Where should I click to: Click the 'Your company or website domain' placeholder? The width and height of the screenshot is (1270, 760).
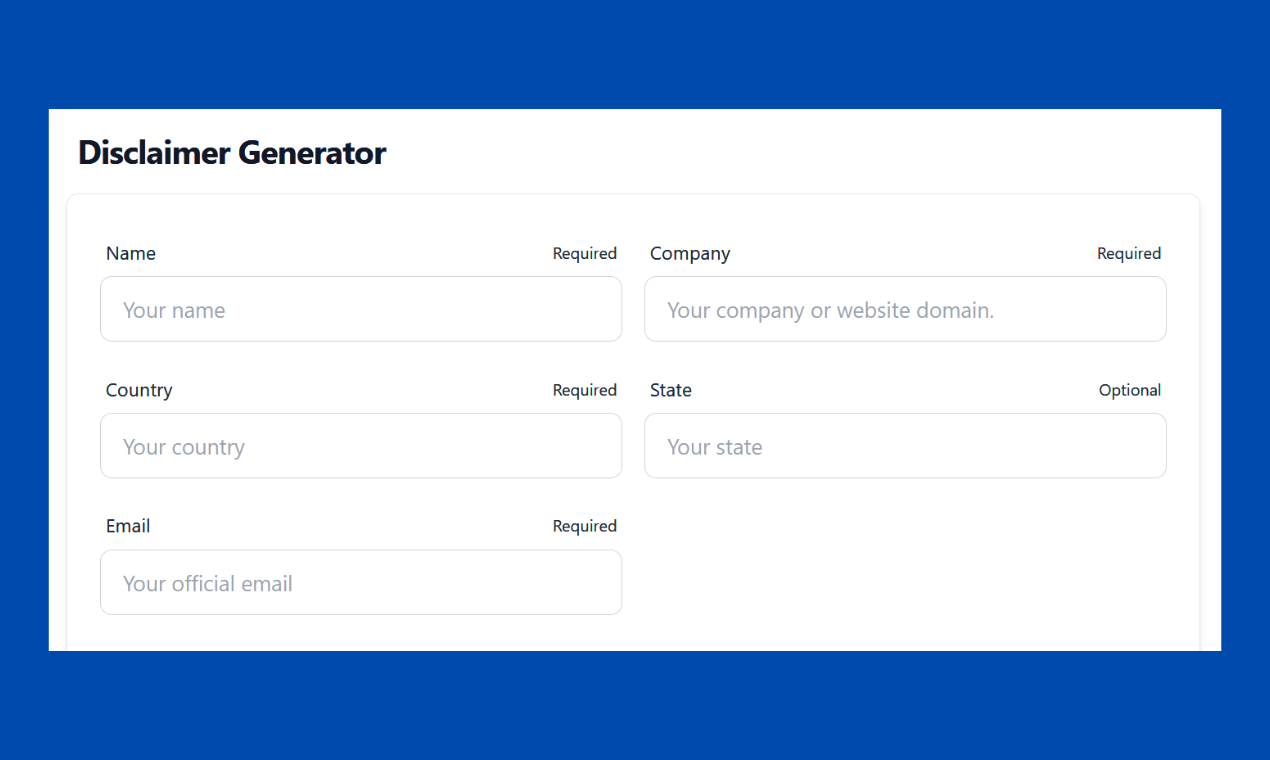point(830,311)
